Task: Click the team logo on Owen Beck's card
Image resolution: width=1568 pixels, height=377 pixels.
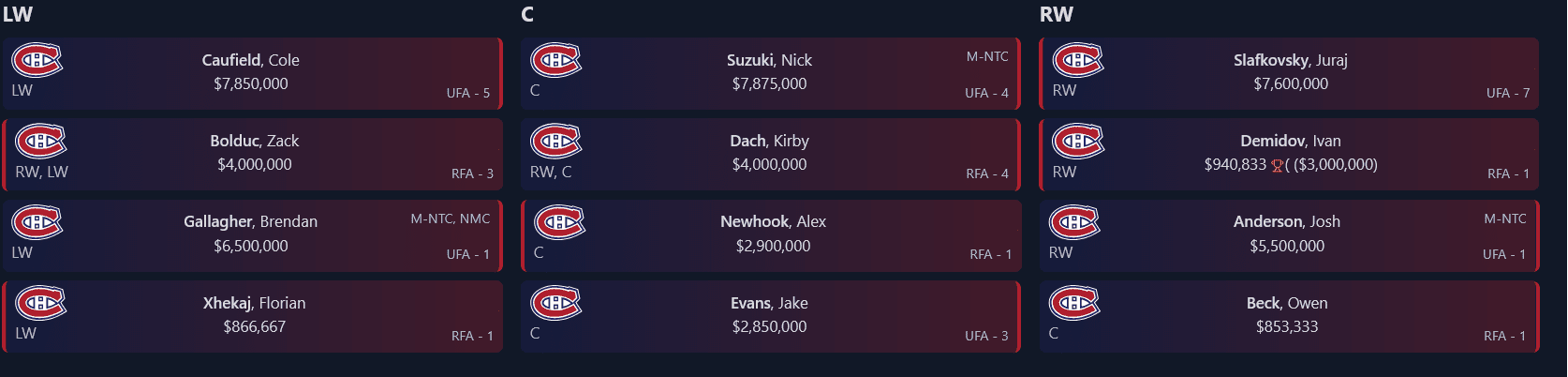Action: coord(1074,303)
